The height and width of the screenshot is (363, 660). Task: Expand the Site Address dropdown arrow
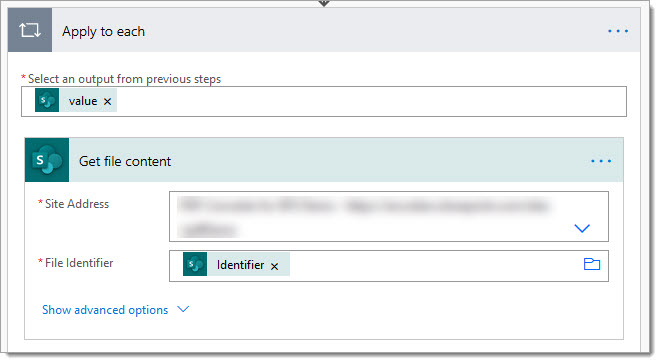pos(582,228)
